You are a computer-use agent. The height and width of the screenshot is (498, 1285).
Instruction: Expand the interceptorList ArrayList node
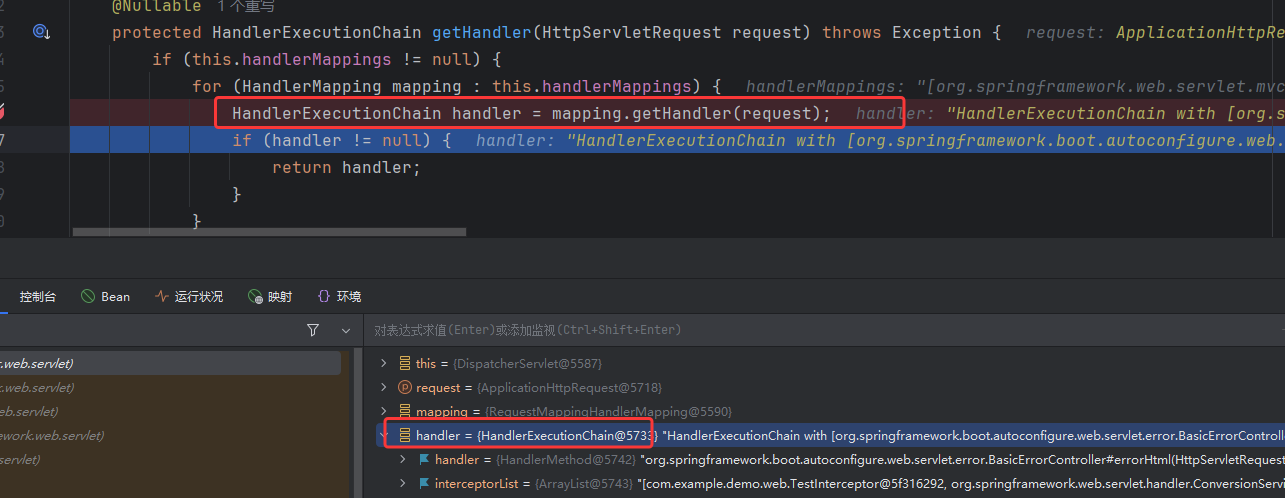403,484
